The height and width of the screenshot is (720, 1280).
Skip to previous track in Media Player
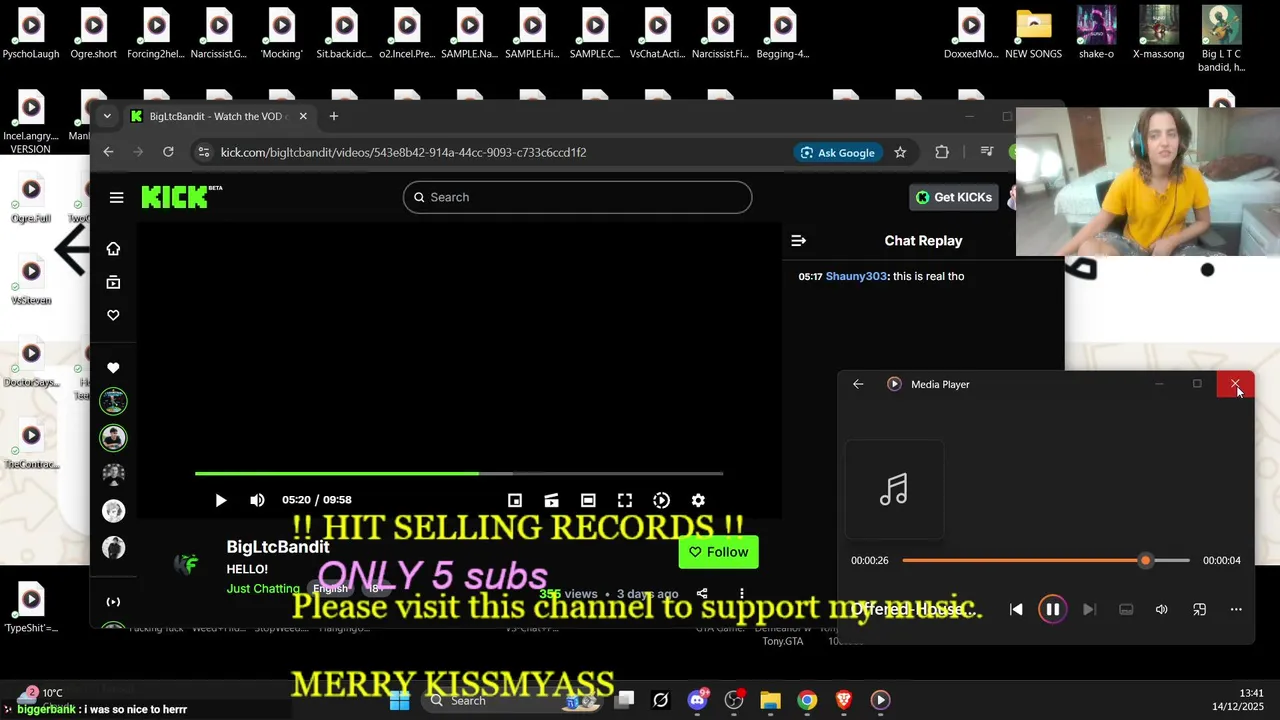point(1016,609)
